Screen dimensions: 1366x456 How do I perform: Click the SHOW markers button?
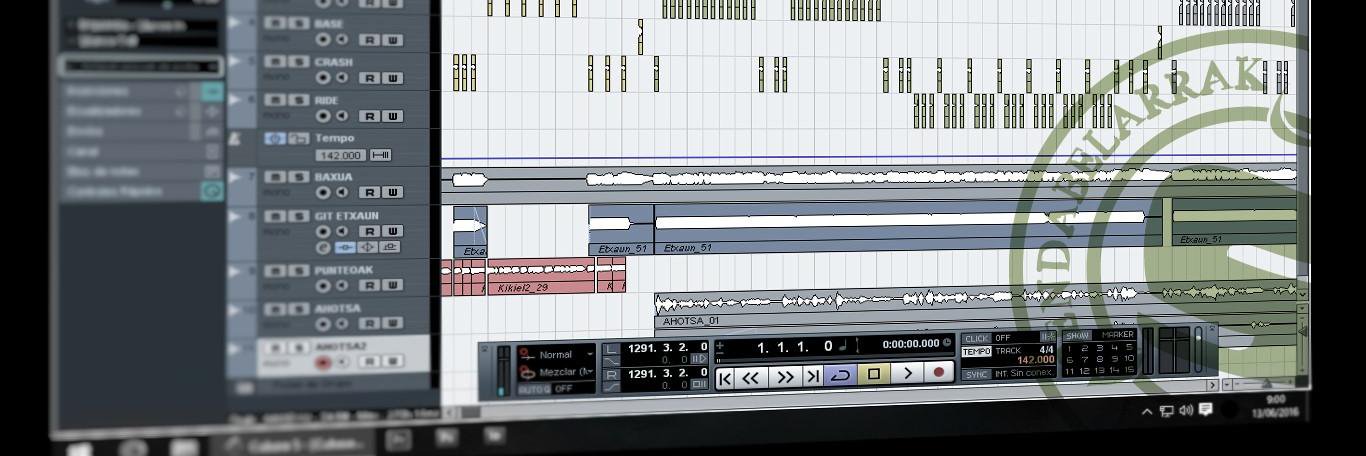click(x=1077, y=335)
